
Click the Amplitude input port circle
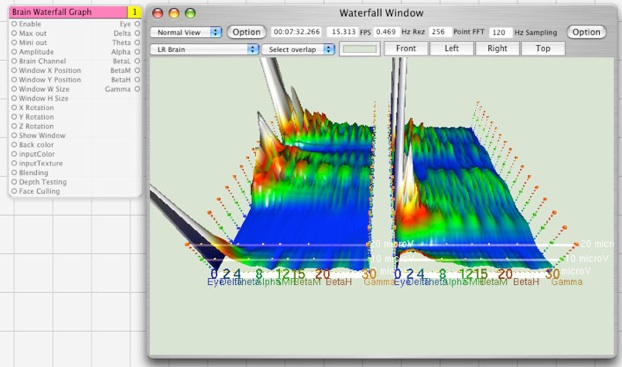click(x=14, y=52)
